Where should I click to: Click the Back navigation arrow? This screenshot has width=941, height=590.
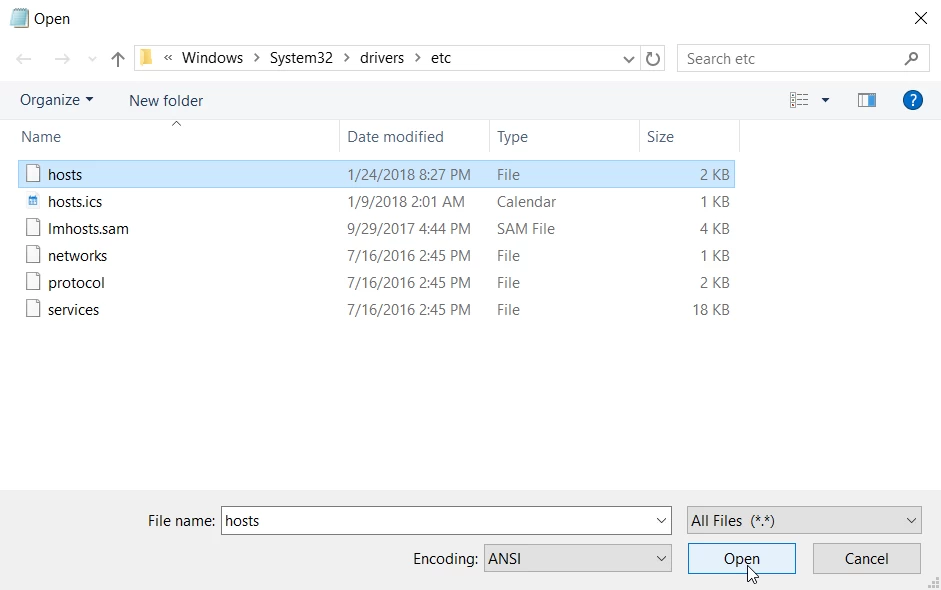[24, 58]
